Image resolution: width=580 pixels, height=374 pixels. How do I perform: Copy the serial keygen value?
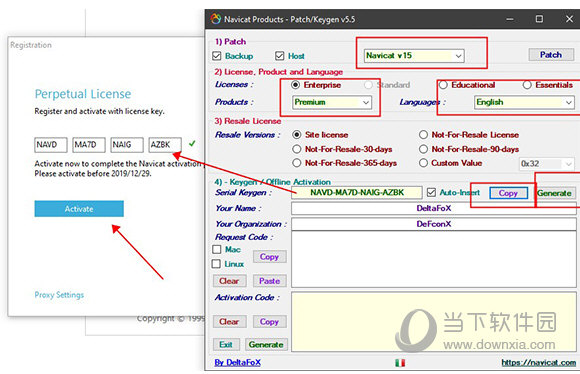[x=508, y=193]
